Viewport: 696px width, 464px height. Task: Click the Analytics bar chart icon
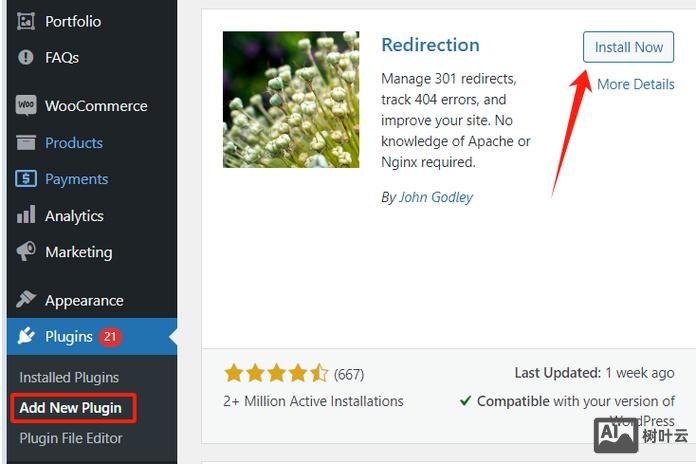pos(26,214)
